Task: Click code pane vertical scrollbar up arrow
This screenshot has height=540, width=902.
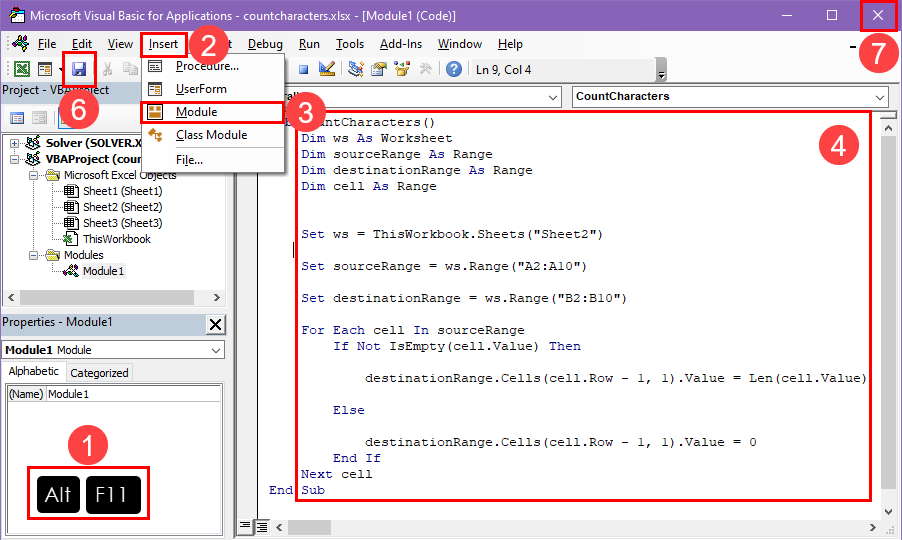Action: pyautogui.click(x=888, y=128)
